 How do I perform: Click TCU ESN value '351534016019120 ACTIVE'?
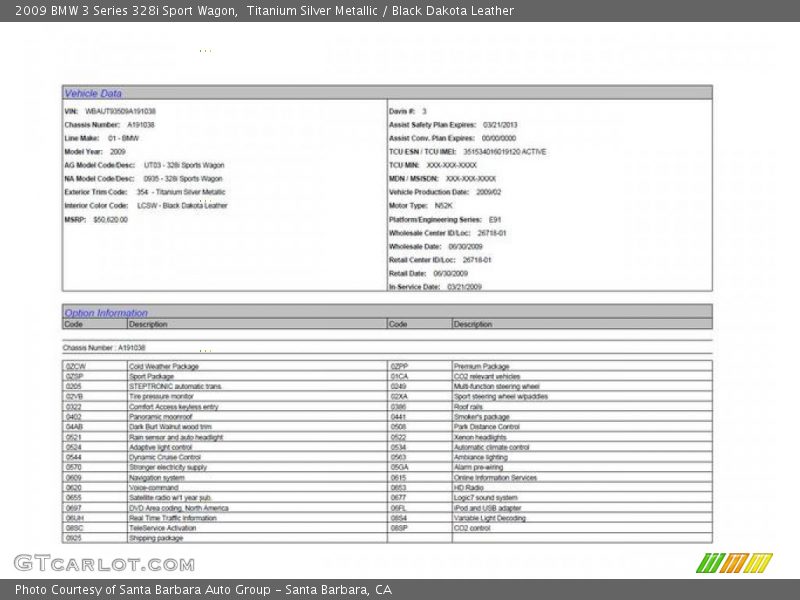(x=505, y=152)
